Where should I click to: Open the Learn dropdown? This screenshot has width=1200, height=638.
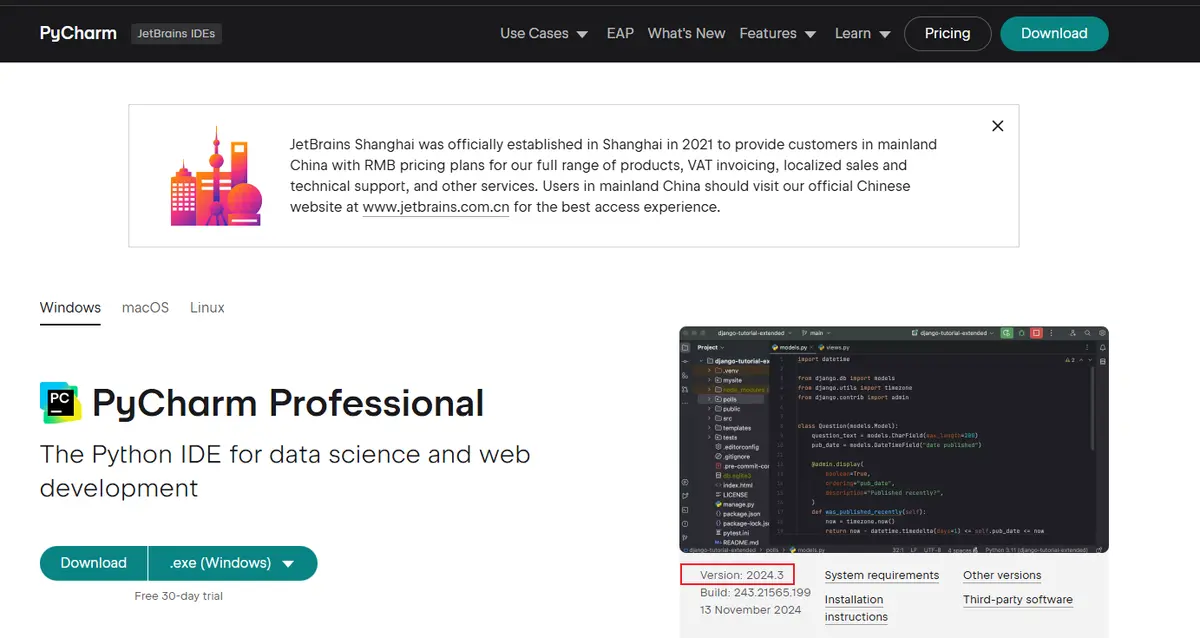tap(861, 33)
